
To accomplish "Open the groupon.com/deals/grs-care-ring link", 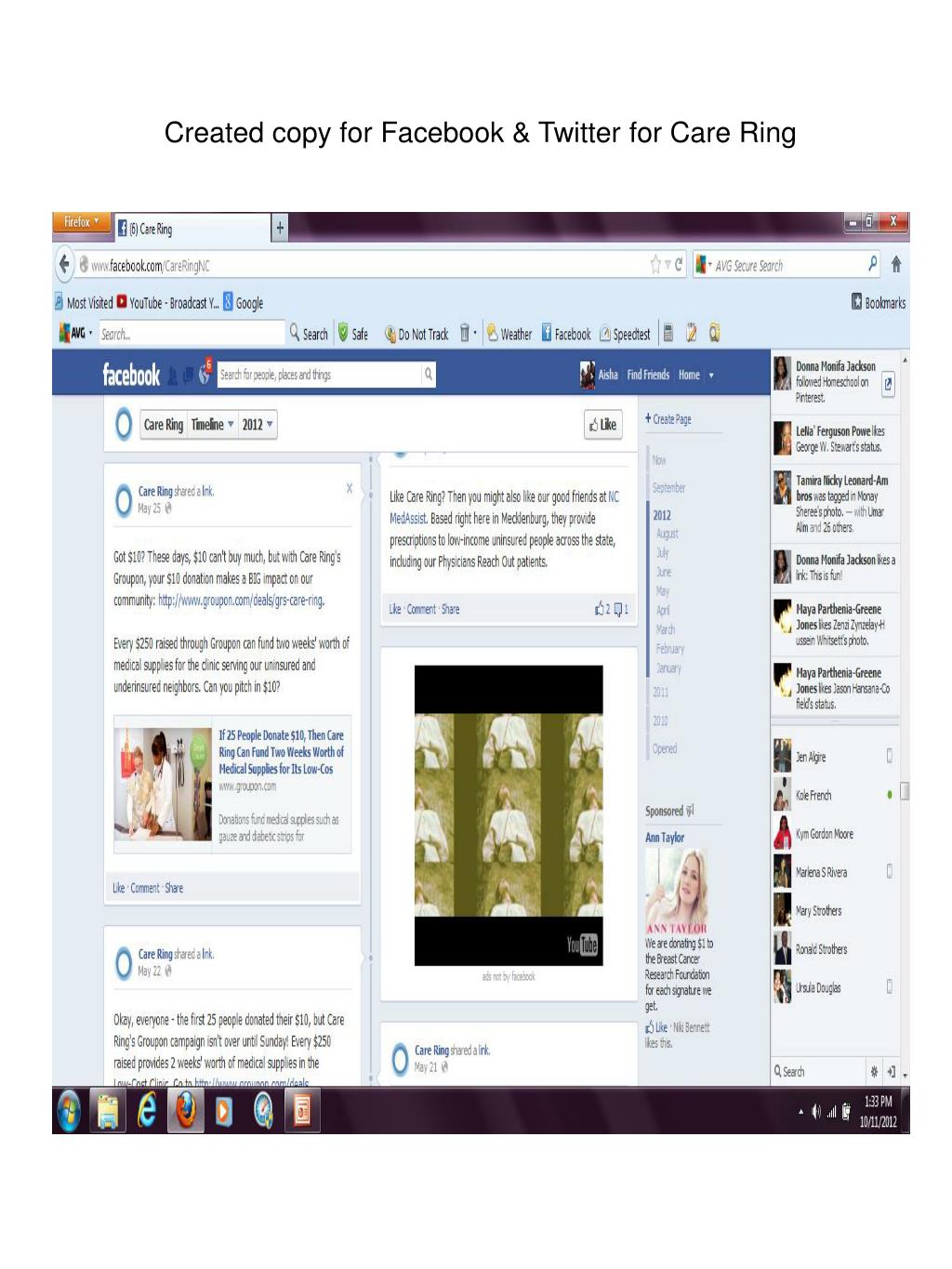I will [x=241, y=601].
